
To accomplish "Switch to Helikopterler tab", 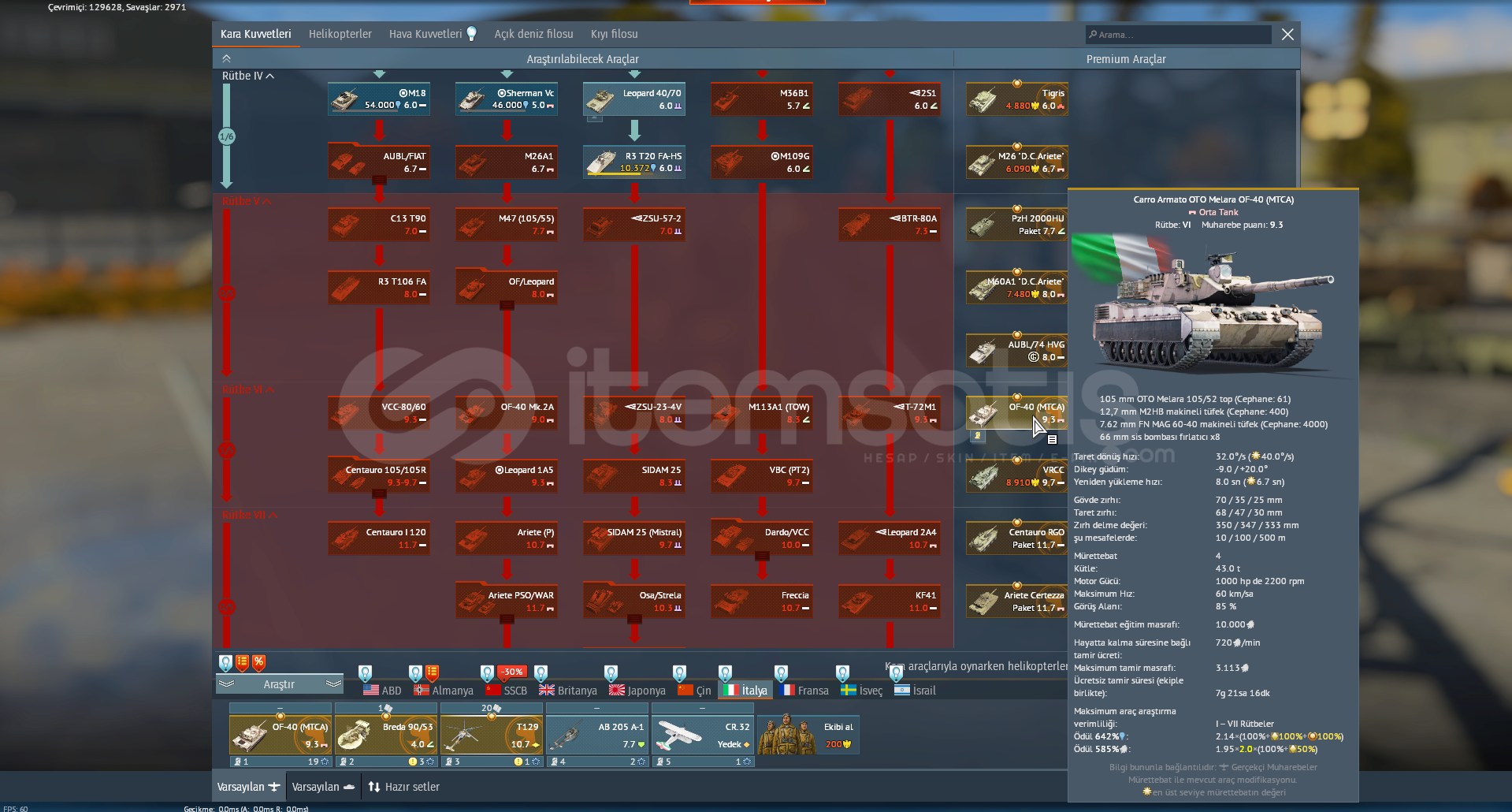I will tap(340, 34).
